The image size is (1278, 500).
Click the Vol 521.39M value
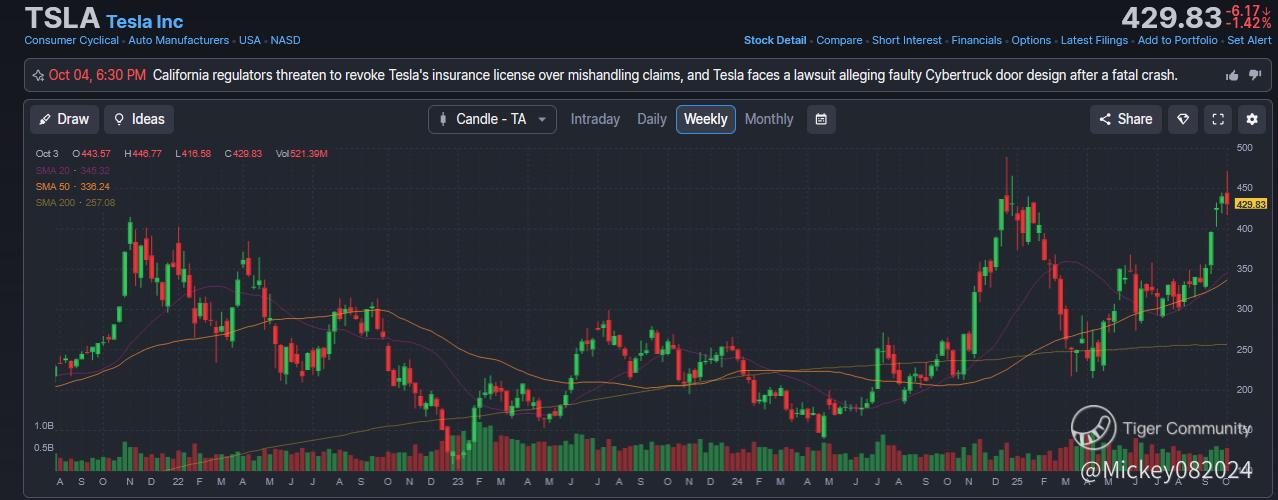pos(302,154)
